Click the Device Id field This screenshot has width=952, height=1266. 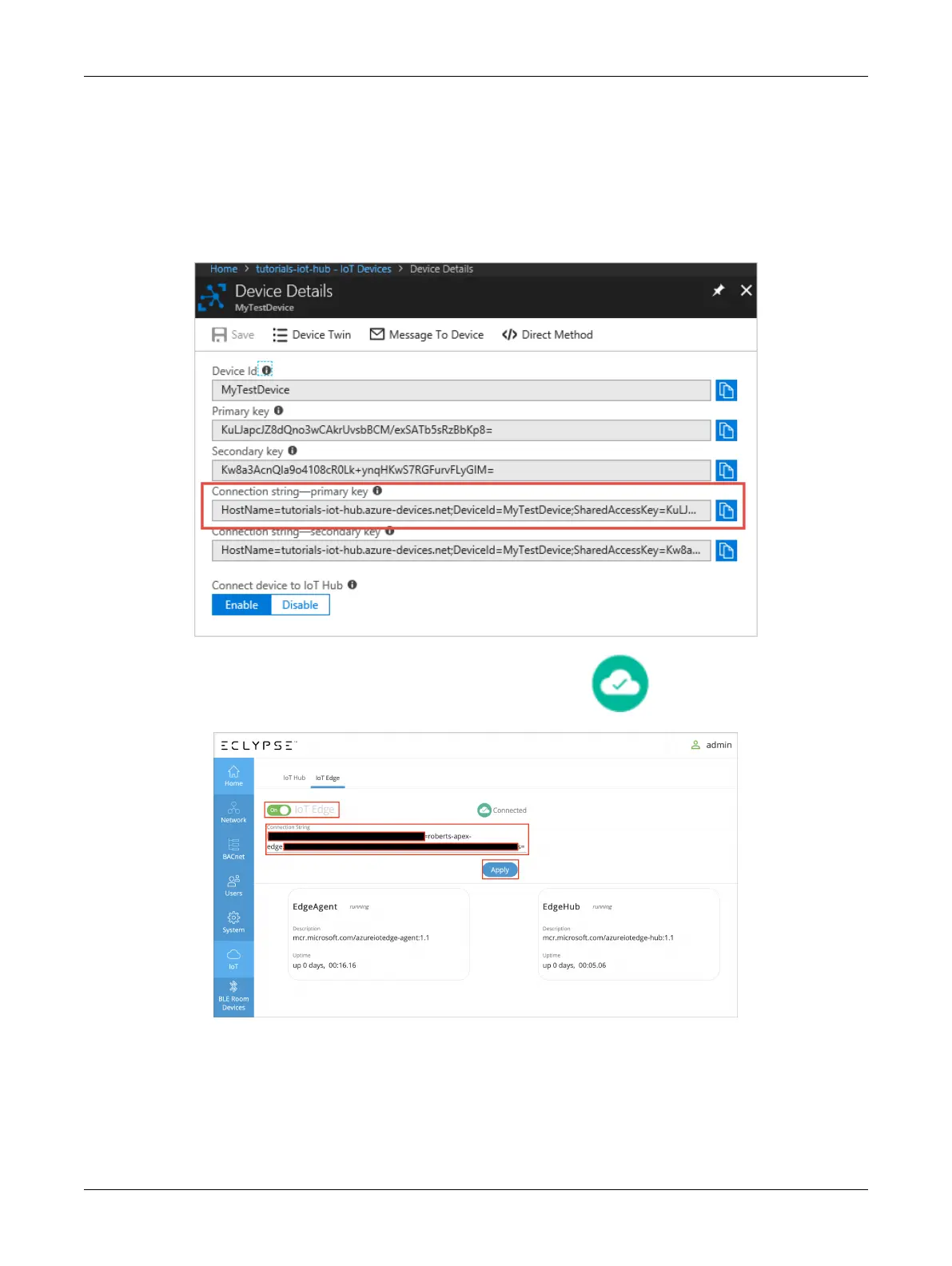(x=461, y=390)
